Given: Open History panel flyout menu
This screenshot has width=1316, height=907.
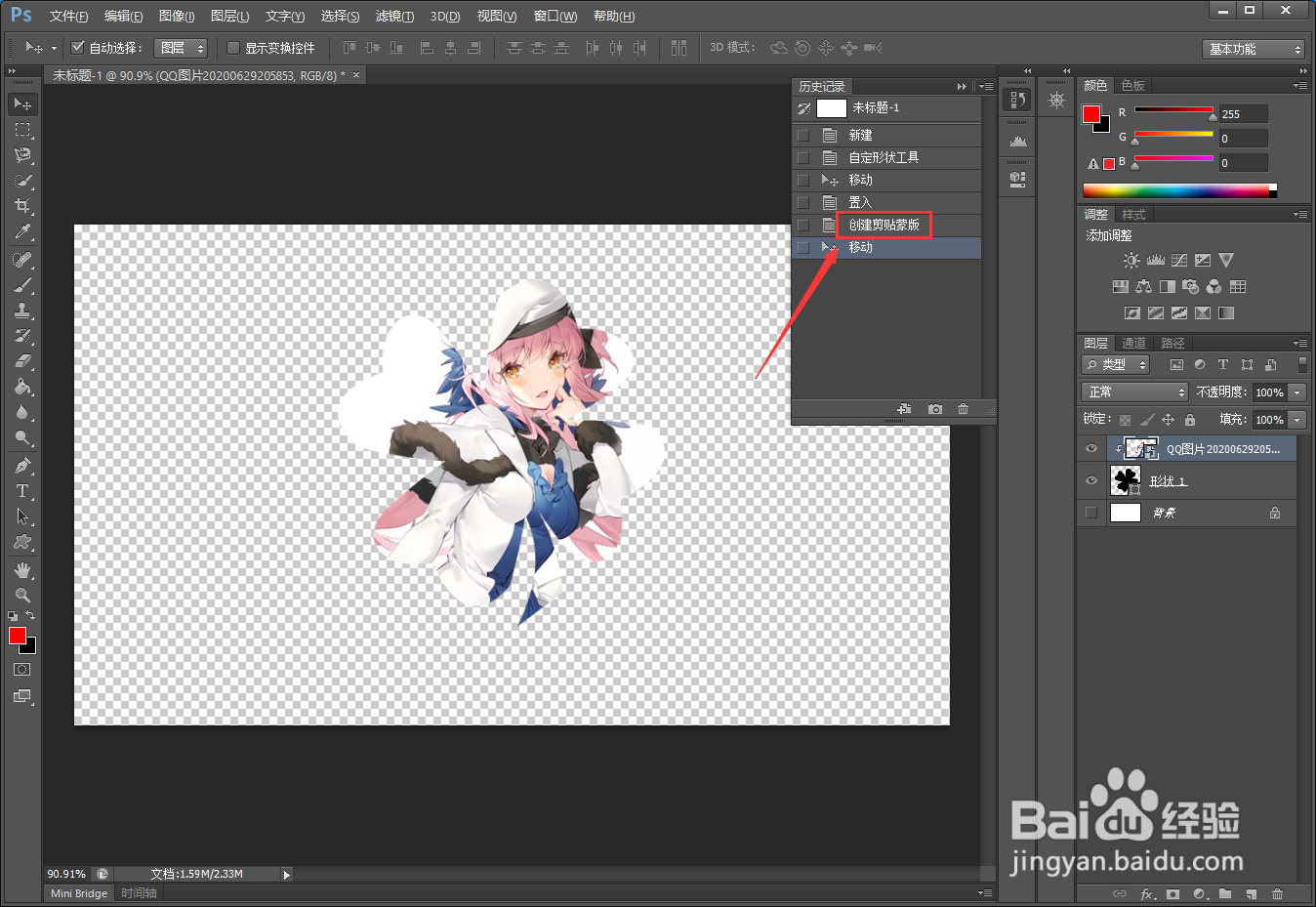Looking at the screenshot, I should point(986,87).
